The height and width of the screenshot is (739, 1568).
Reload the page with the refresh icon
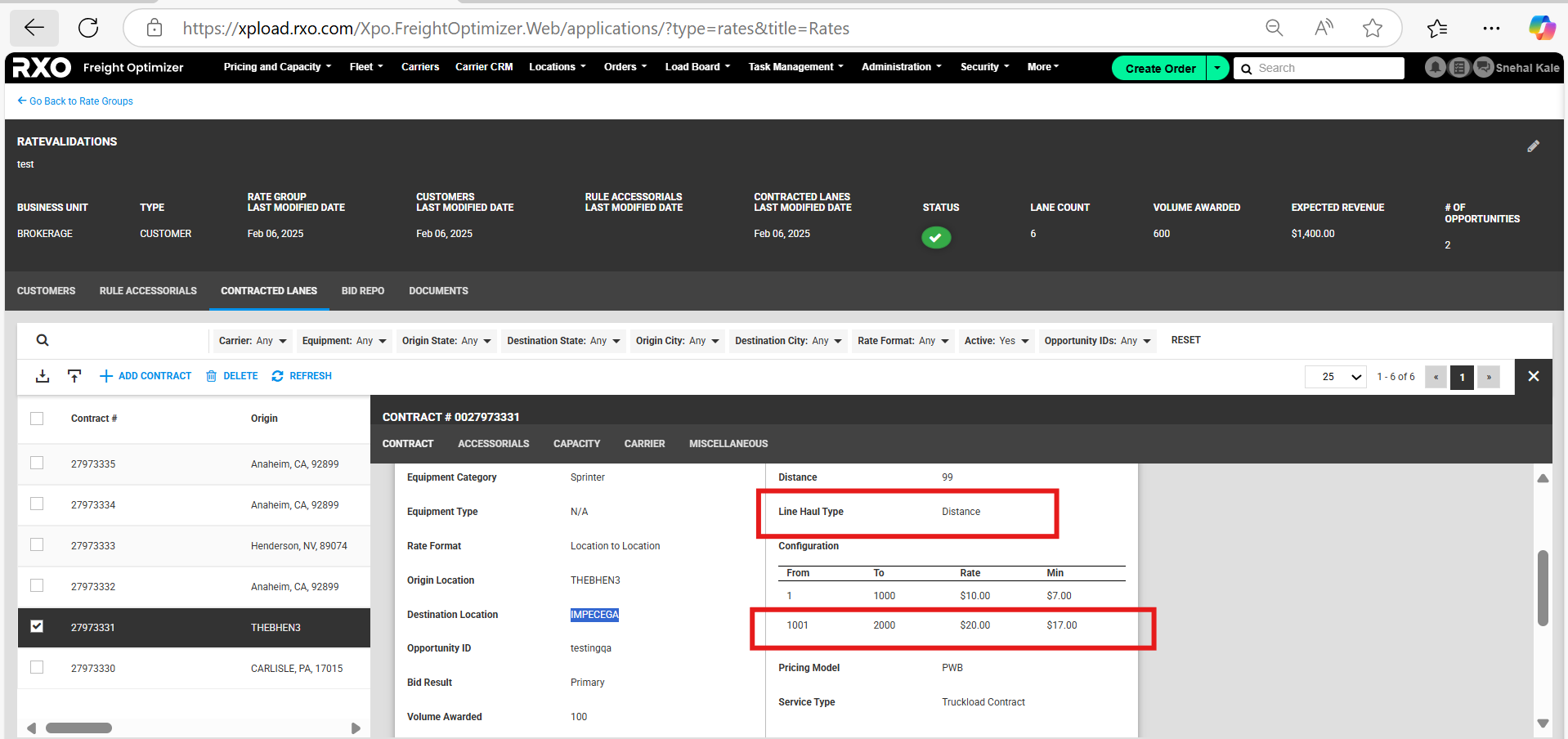click(88, 28)
